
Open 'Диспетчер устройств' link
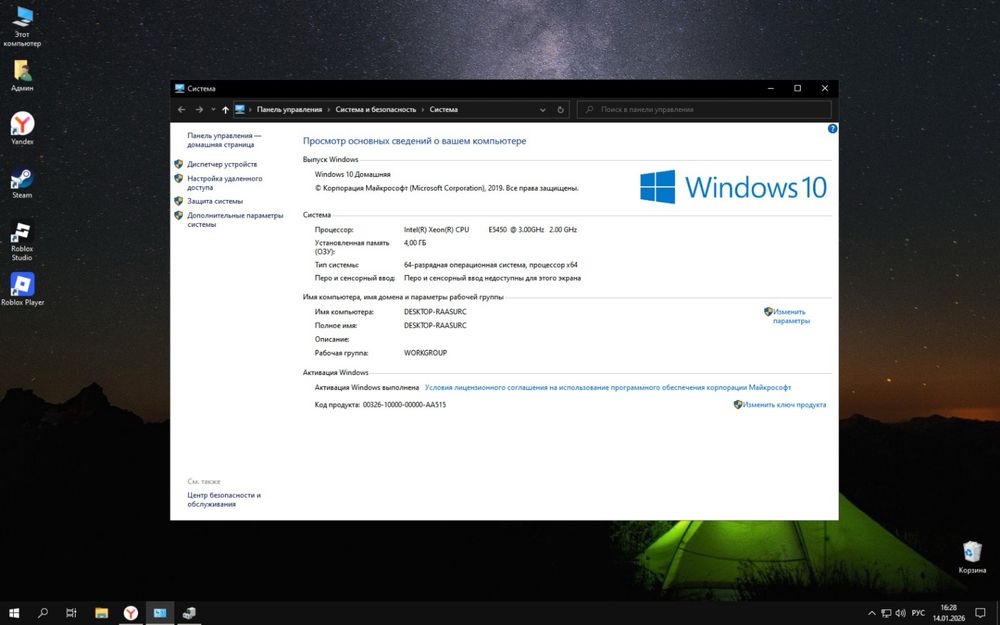[x=222, y=165]
